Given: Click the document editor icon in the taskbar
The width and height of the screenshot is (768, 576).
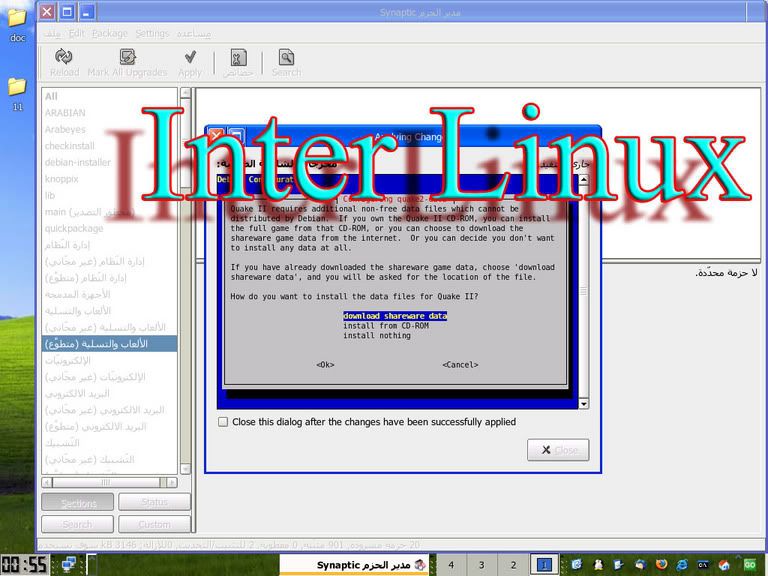Looking at the screenshot, I should [x=619, y=565].
